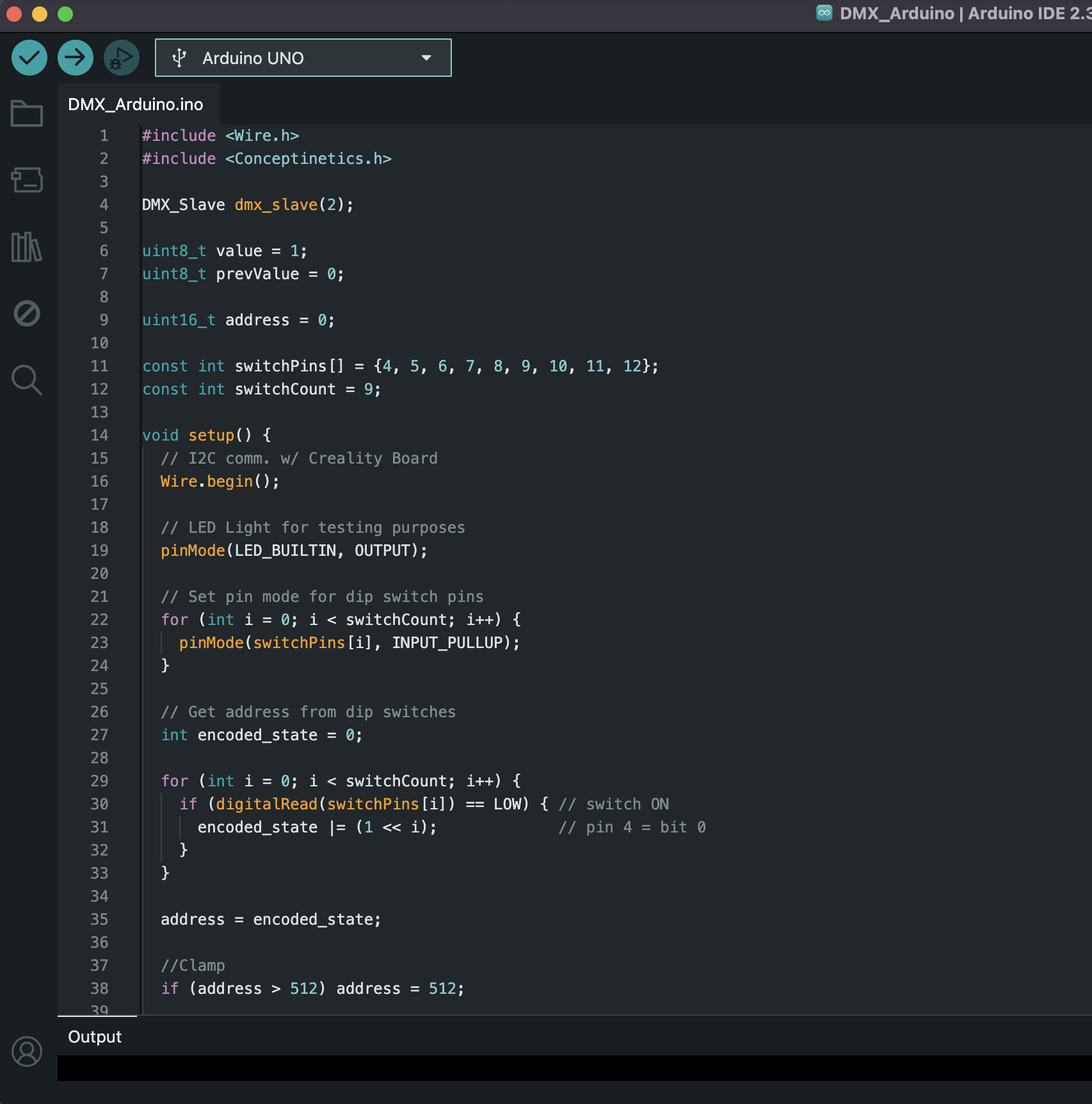This screenshot has height=1104, width=1092.
Task: Upload the sketch with the arrow button
Action: point(76,58)
